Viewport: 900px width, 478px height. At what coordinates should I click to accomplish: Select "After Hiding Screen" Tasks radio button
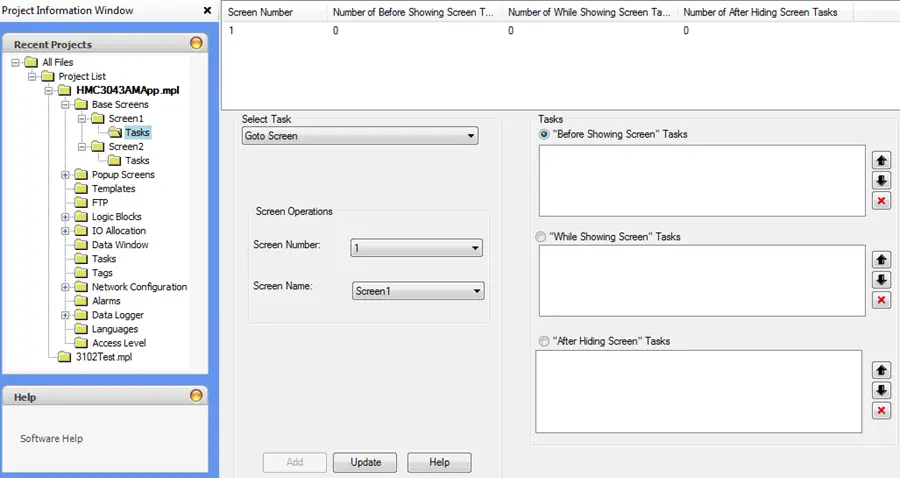click(x=544, y=341)
